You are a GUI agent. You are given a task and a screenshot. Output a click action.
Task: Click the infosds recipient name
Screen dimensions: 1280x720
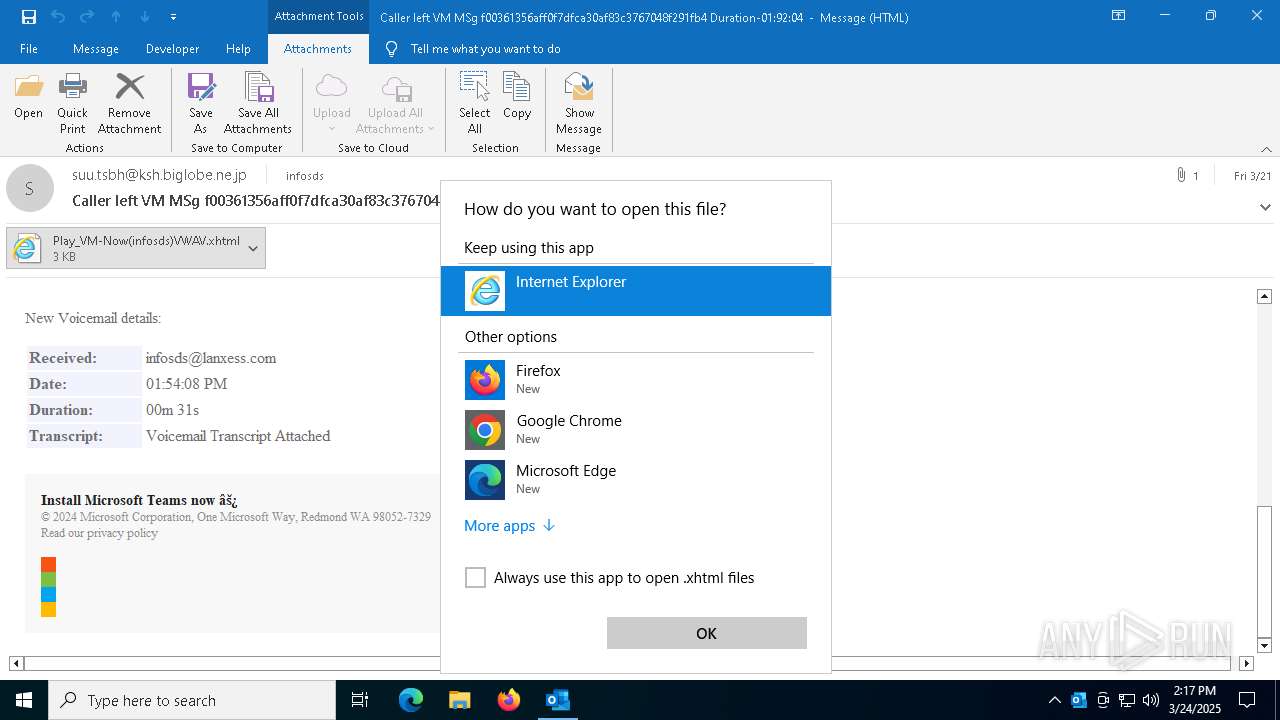pyautogui.click(x=304, y=176)
